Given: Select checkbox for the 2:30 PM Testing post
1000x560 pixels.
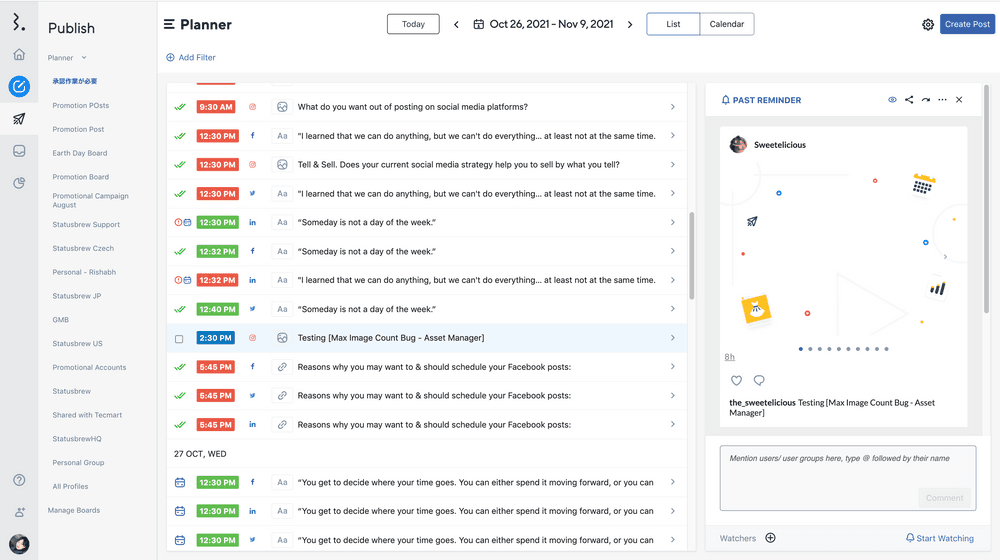Looking at the screenshot, I should (x=180, y=339).
